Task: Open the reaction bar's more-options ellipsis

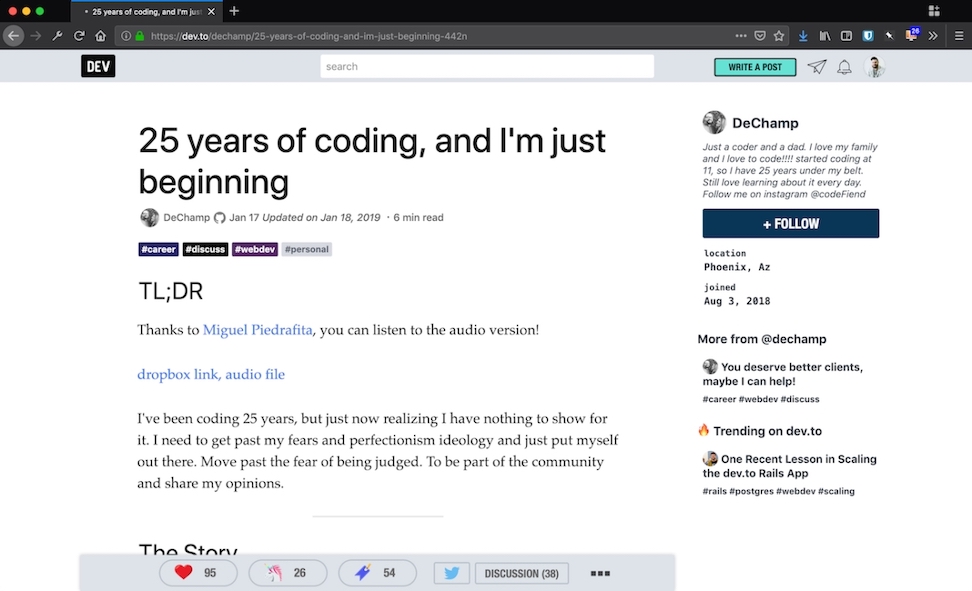Action: [x=599, y=572]
